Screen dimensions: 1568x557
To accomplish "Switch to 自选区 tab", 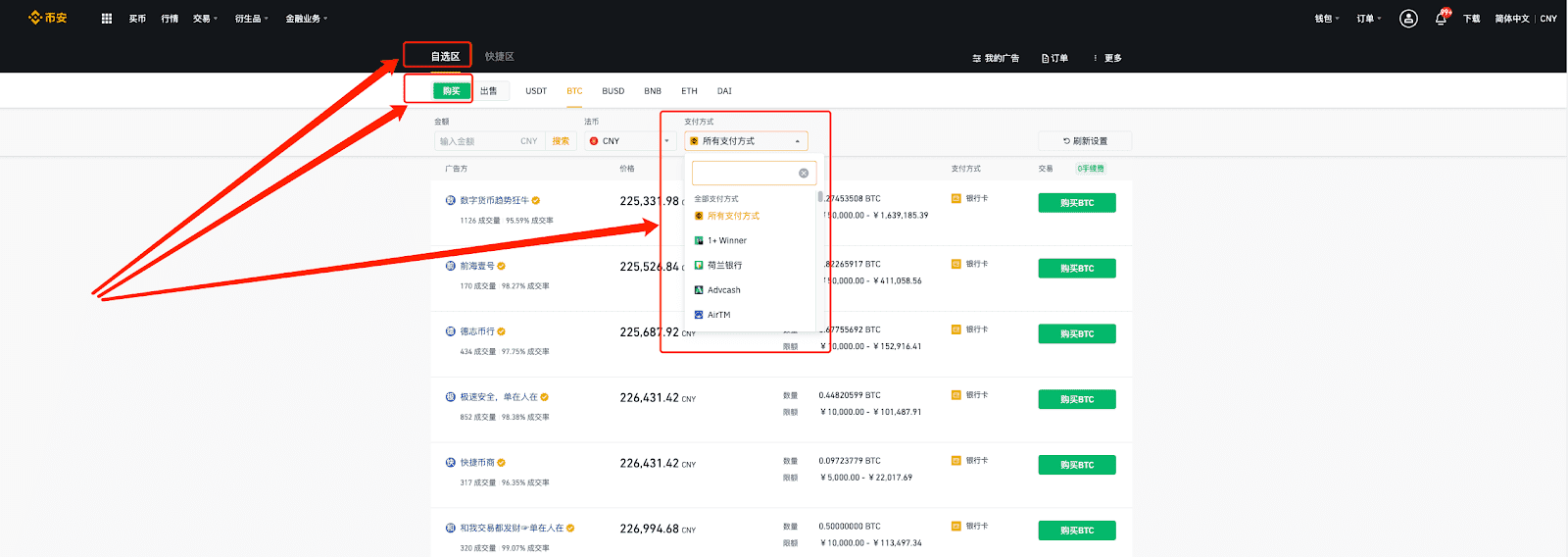I will click(445, 57).
